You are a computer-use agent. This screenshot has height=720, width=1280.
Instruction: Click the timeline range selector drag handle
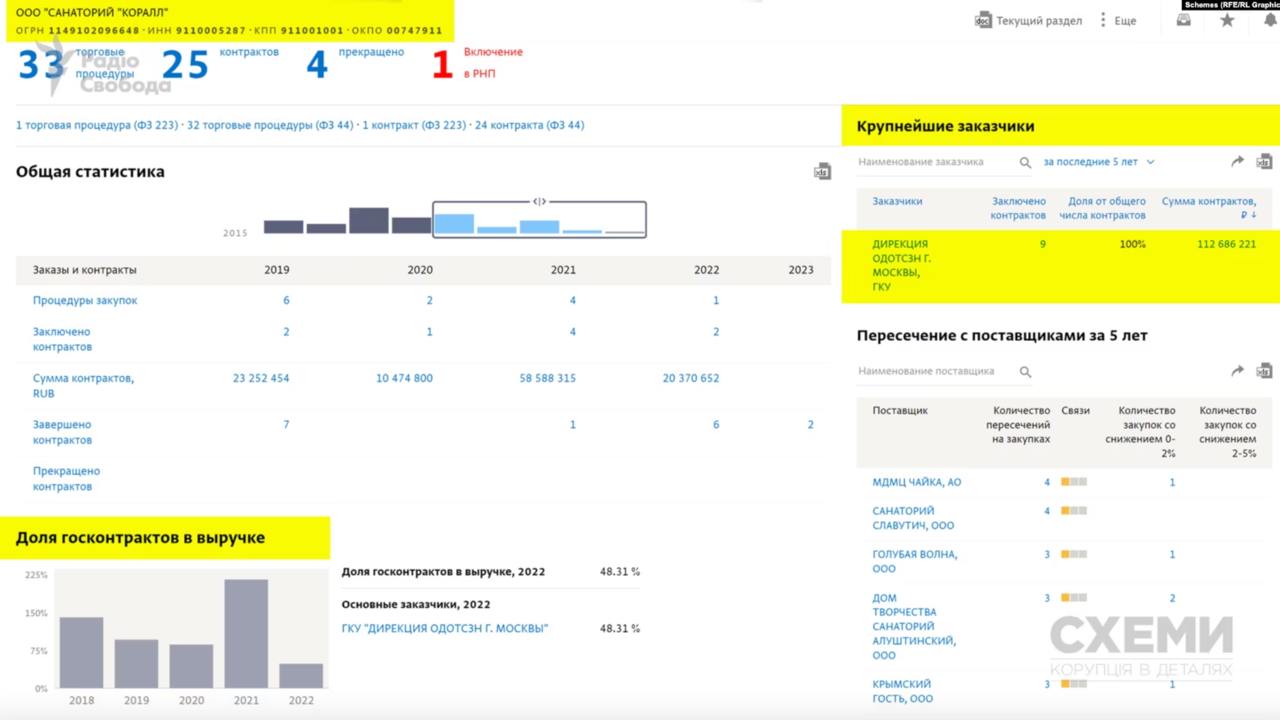pos(539,202)
